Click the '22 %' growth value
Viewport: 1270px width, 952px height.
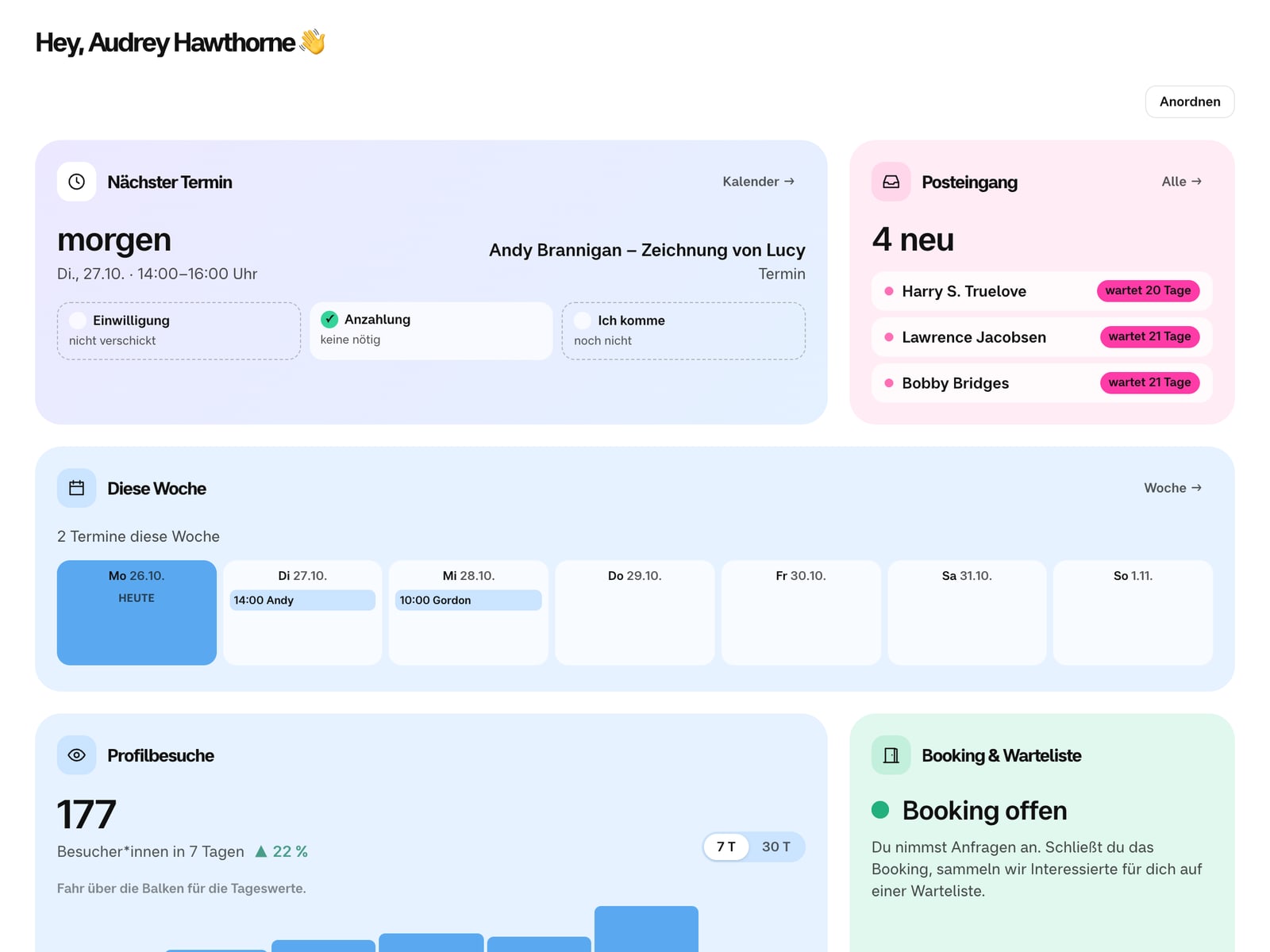[x=290, y=851]
